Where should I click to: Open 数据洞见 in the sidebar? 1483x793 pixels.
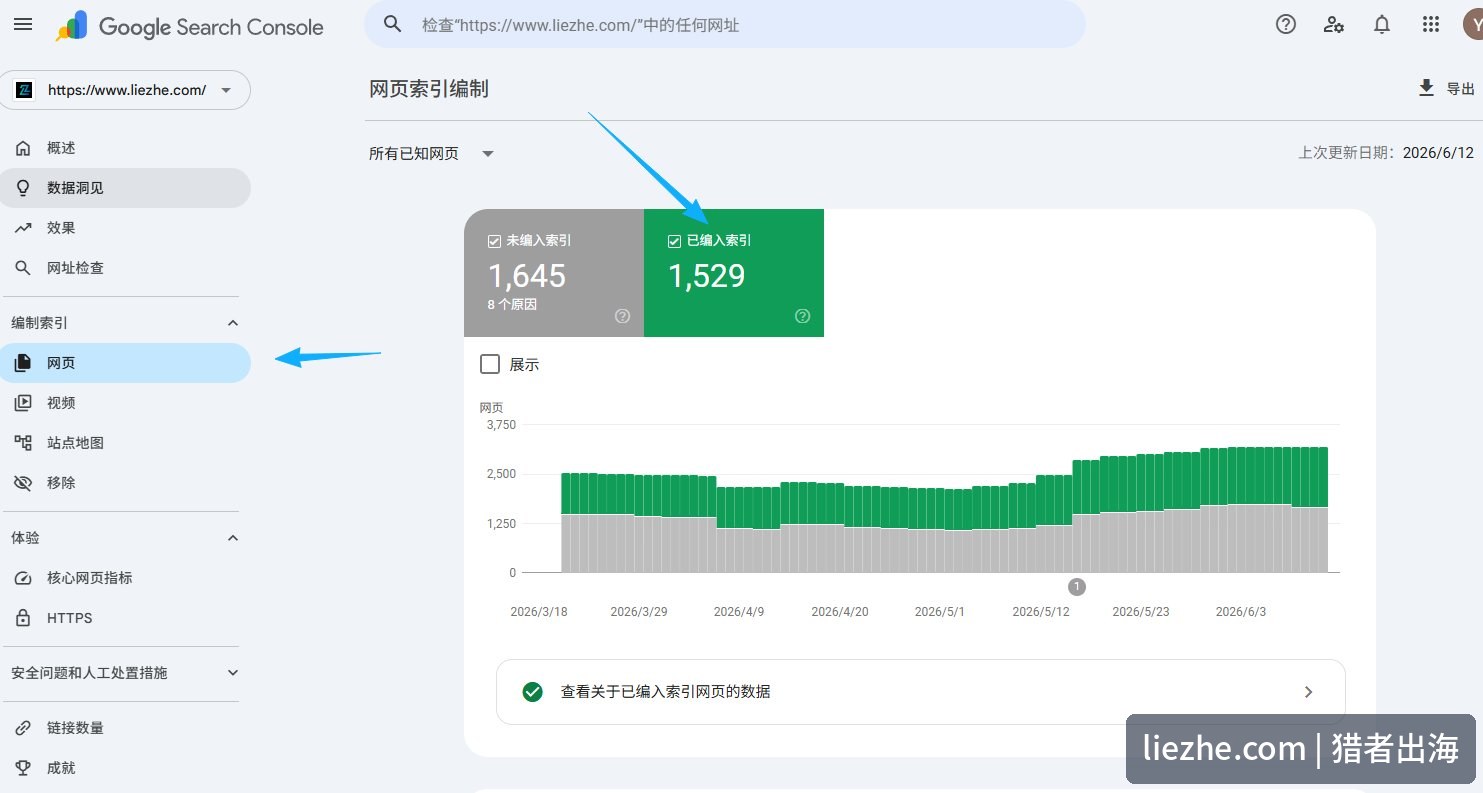tap(126, 188)
